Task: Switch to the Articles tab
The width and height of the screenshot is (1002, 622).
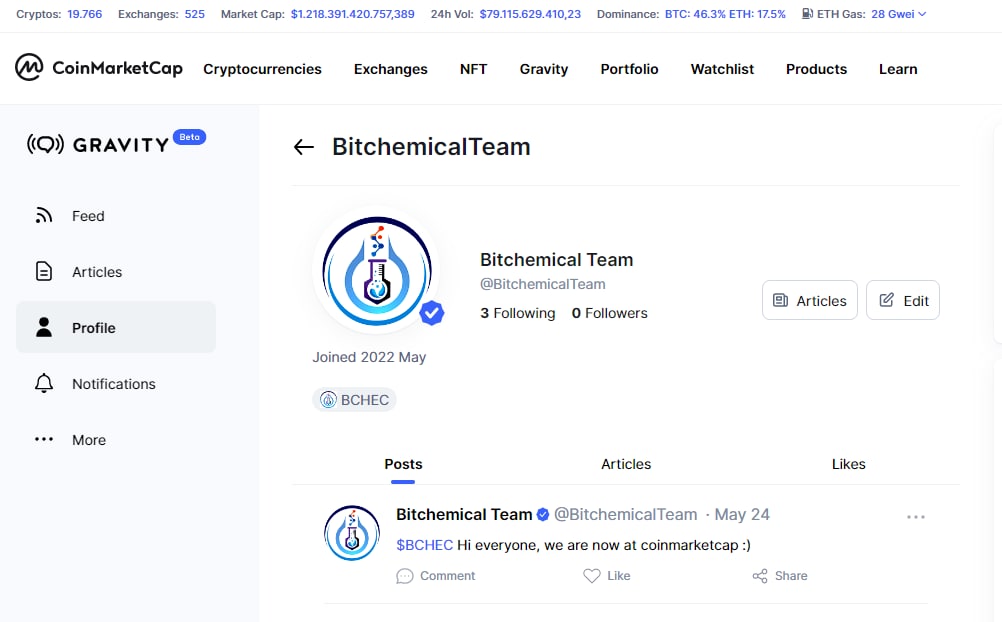Action: pos(626,464)
